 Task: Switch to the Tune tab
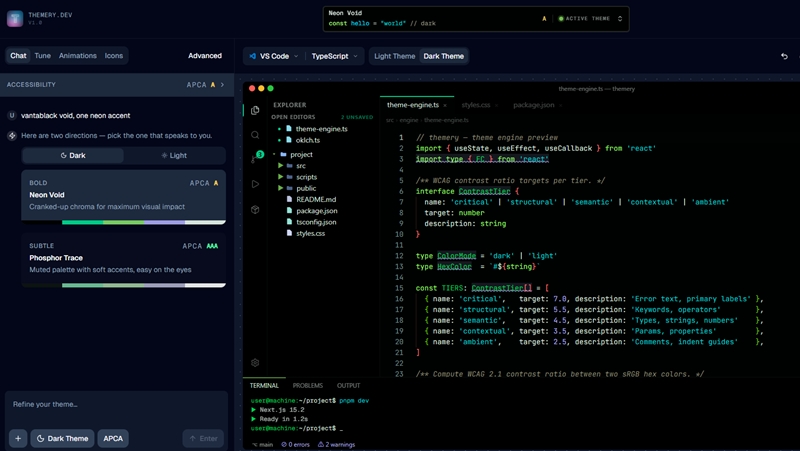(42, 56)
